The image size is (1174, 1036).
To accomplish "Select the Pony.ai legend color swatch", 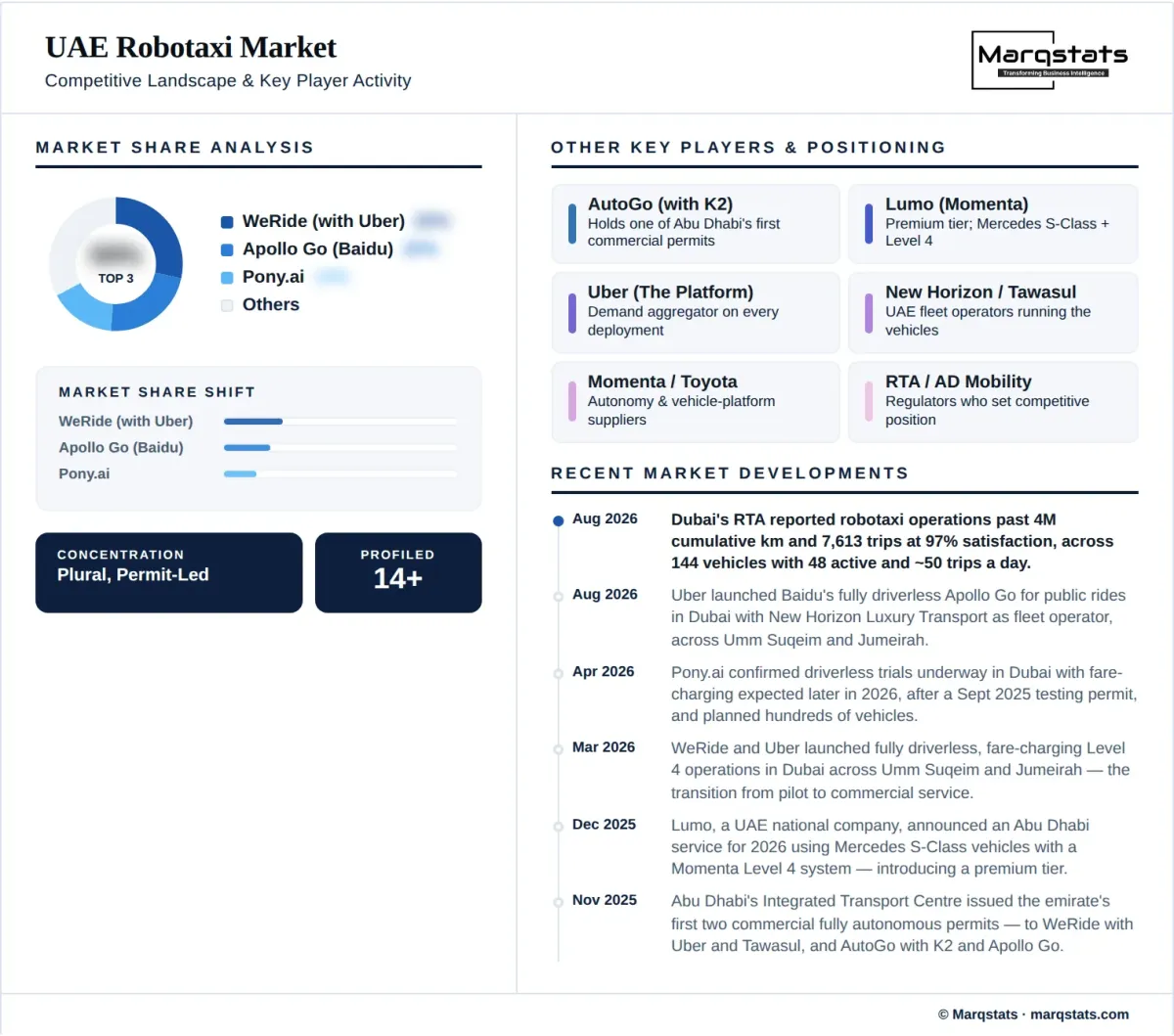I will click(227, 278).
